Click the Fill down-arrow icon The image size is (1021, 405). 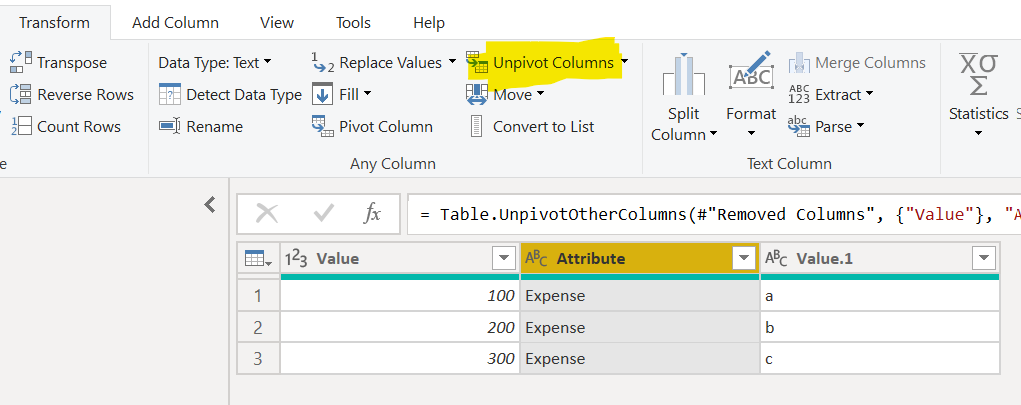[x=323, y=94]
